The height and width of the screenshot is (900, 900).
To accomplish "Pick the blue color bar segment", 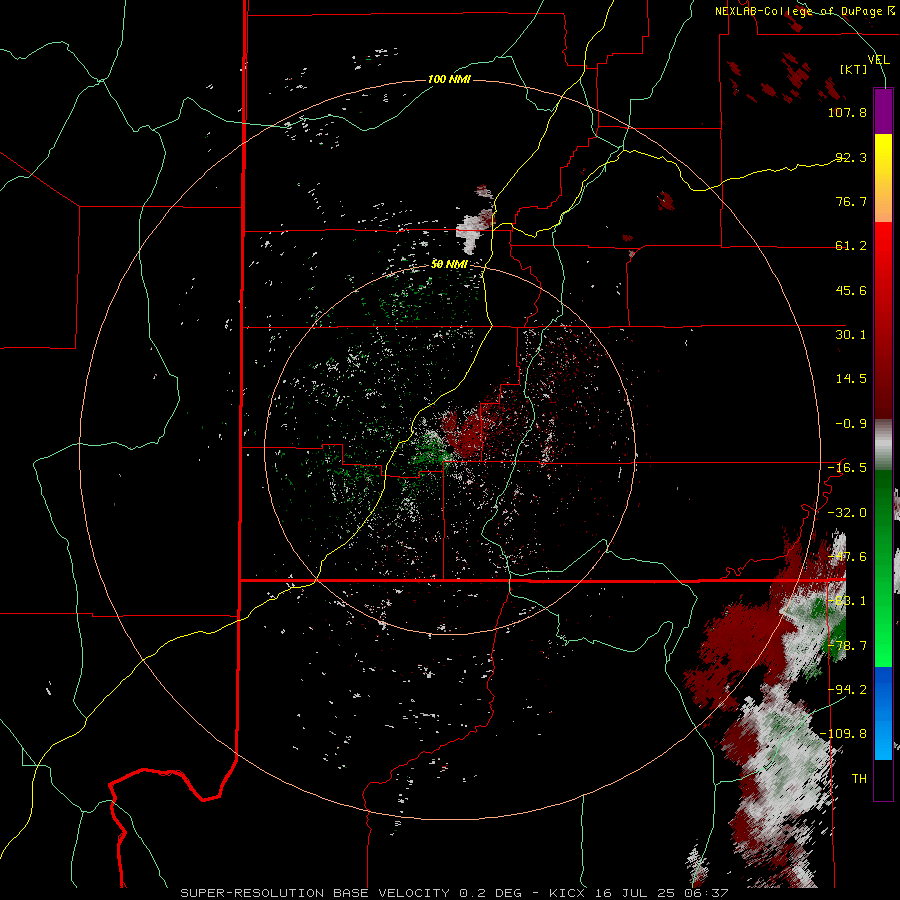I will click(x=883, y=713).
